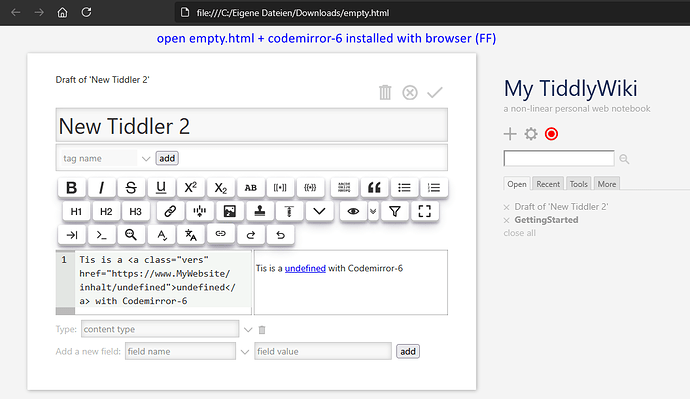Screen dimensions: 690x399
Task: Apply bold formatting in editor toolbar
Action: tap(71, 188)
